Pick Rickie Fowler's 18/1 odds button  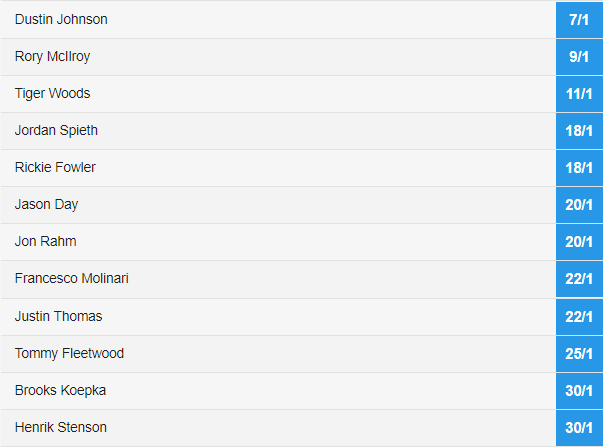(579, 168)
